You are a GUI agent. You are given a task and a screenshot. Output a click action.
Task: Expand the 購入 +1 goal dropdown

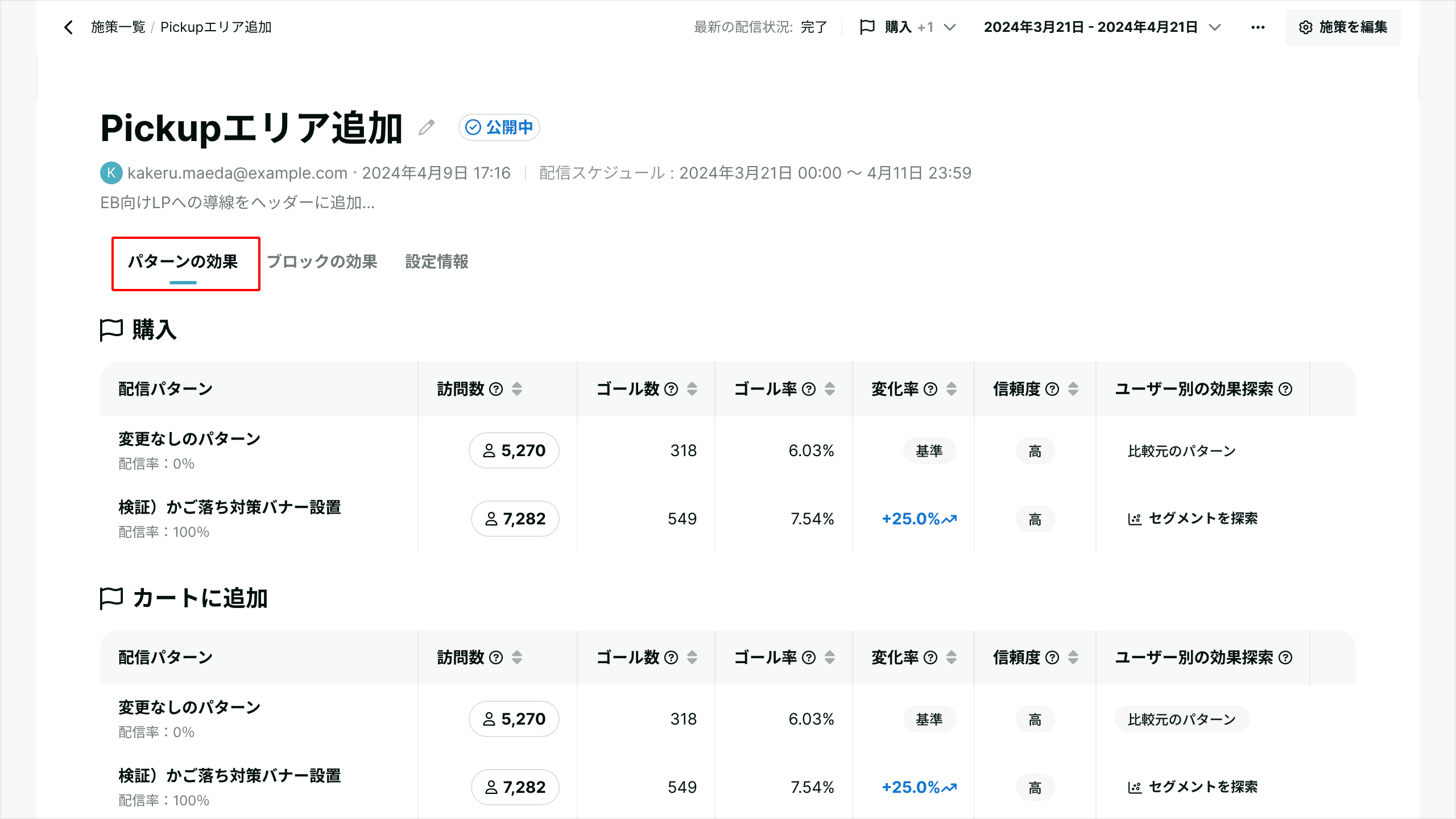(x=908, y=27)
